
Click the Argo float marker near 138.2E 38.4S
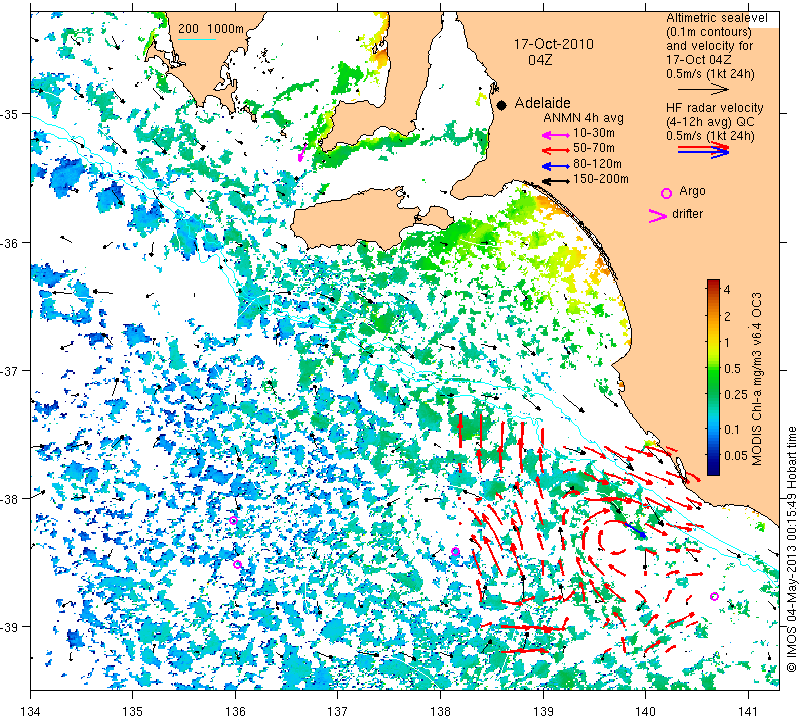(456, 552)
